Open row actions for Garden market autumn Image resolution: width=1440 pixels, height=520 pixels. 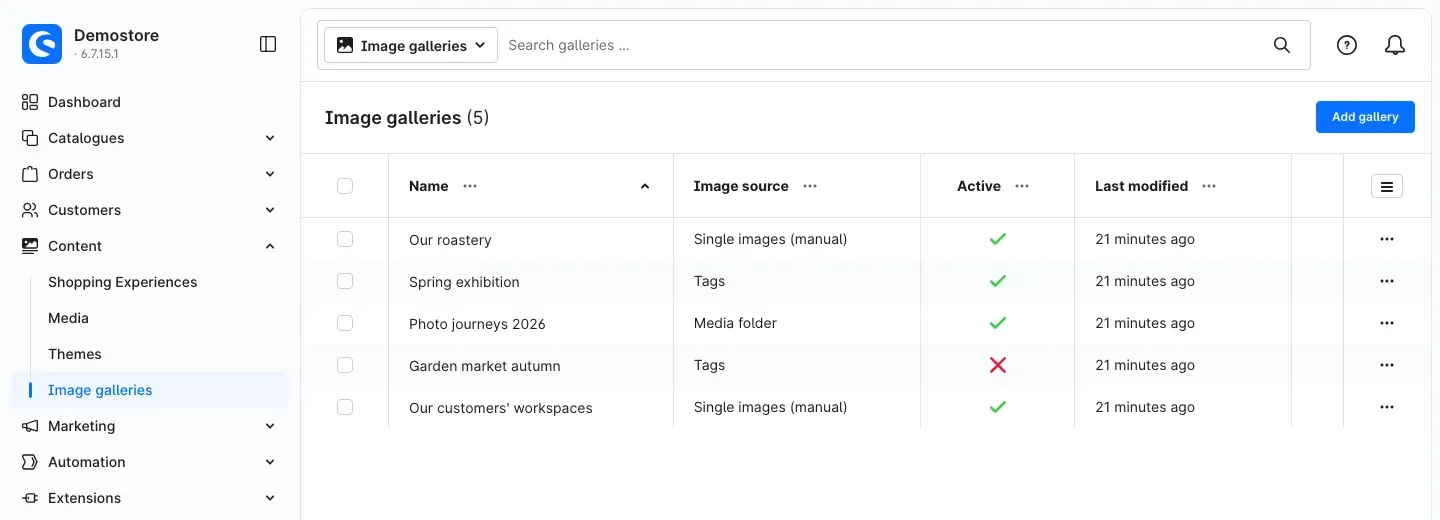tap(1387, 365)
